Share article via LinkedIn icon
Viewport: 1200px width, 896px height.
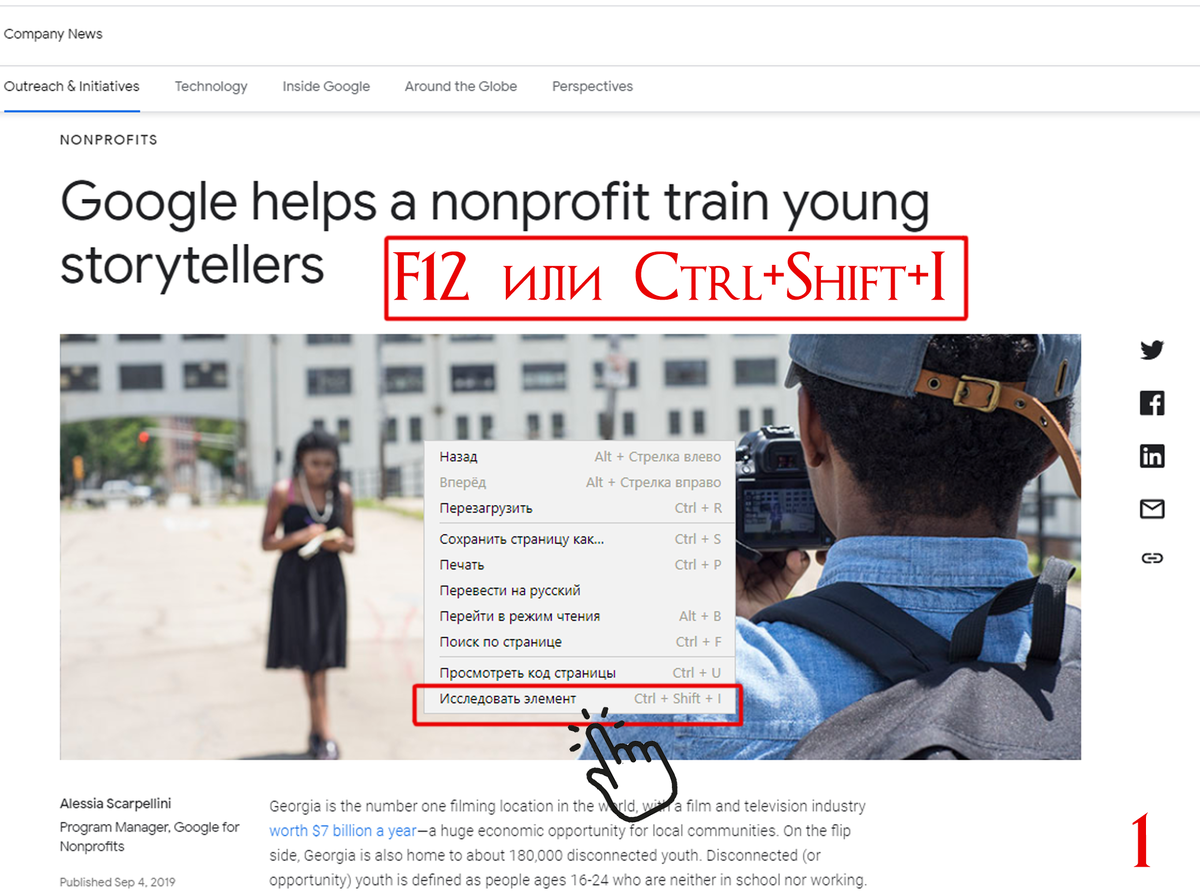(x=1152, y=456)
